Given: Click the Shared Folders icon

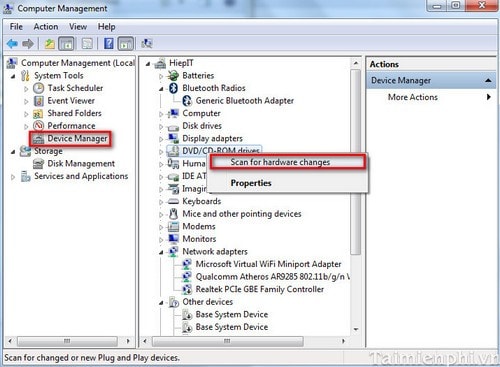Looking at the screenshot, I should coord(38,114).
